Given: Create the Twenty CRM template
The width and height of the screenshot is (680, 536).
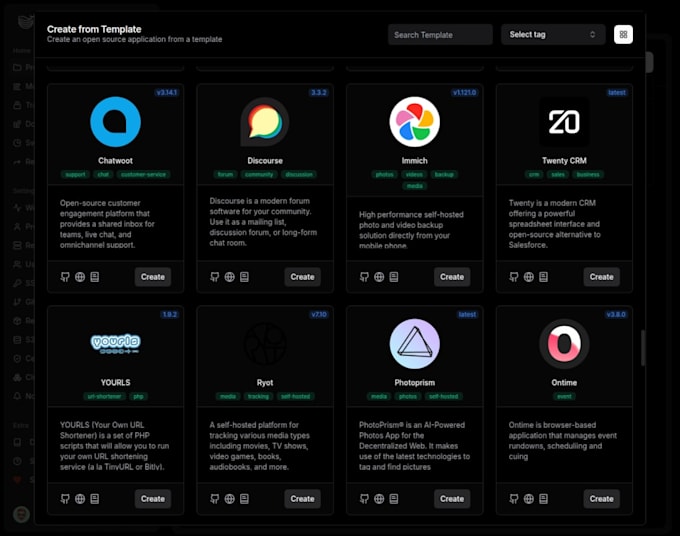Looking at the screenshot, I should [602, 277].
